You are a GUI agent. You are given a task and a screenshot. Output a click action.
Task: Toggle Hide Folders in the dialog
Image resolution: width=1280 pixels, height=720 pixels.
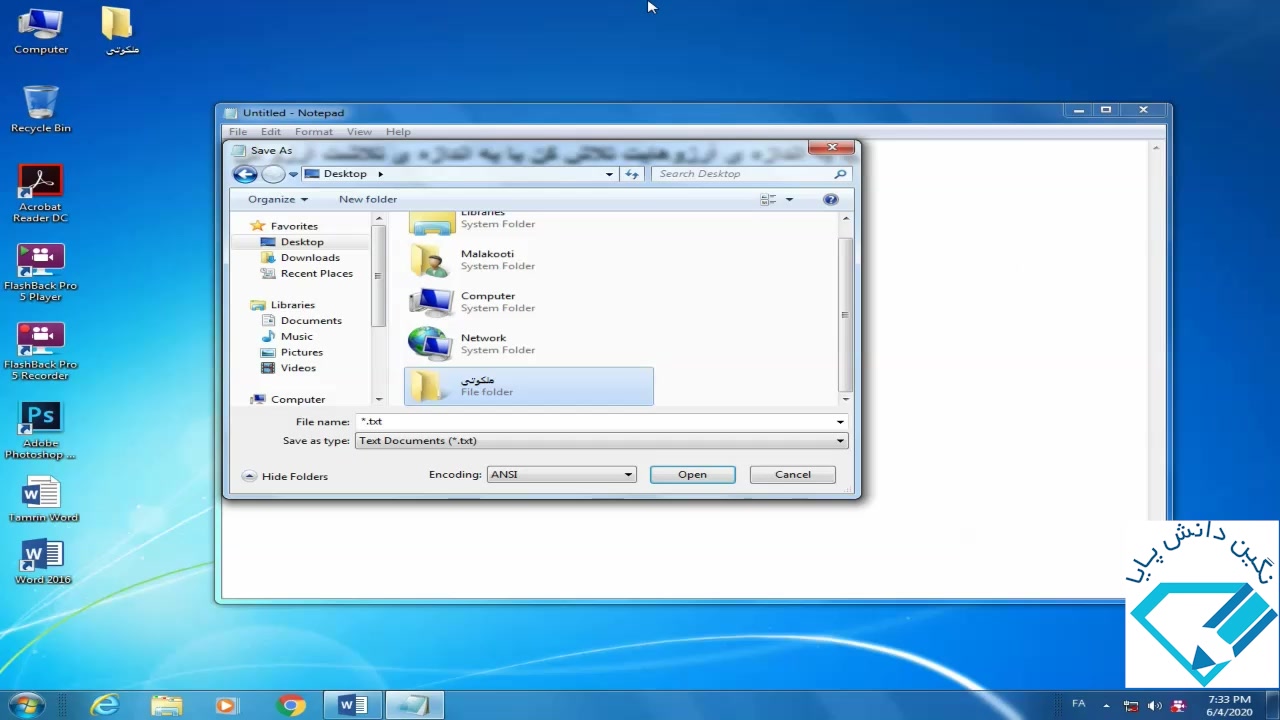[x=285, y=476]
